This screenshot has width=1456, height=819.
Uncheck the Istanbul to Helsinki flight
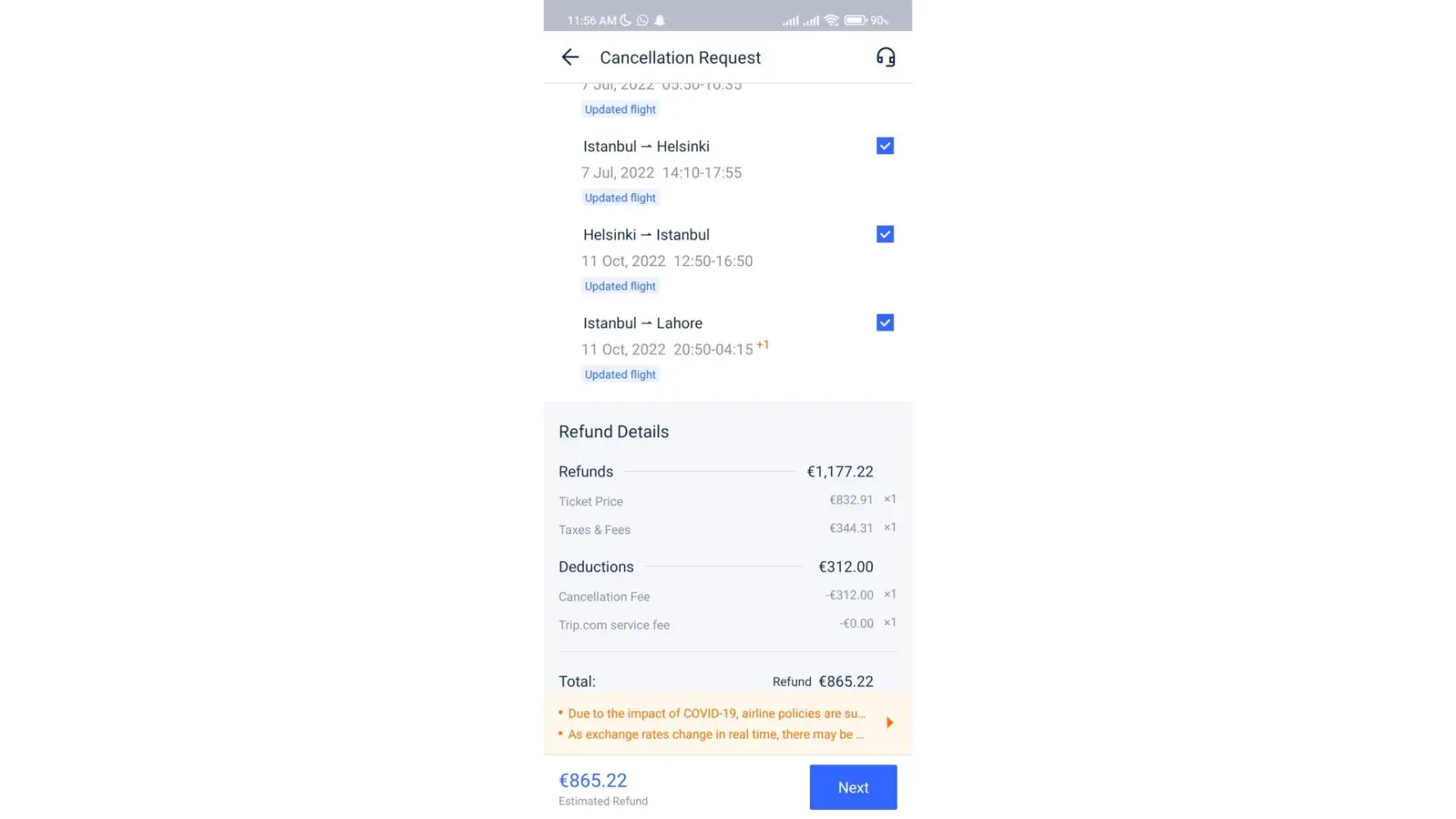point(885,147)
